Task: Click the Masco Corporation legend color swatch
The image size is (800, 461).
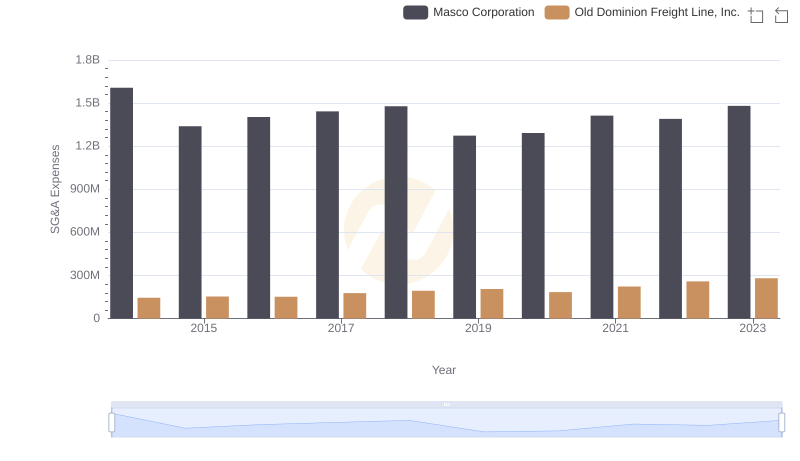Action: [x=415, y=12]
